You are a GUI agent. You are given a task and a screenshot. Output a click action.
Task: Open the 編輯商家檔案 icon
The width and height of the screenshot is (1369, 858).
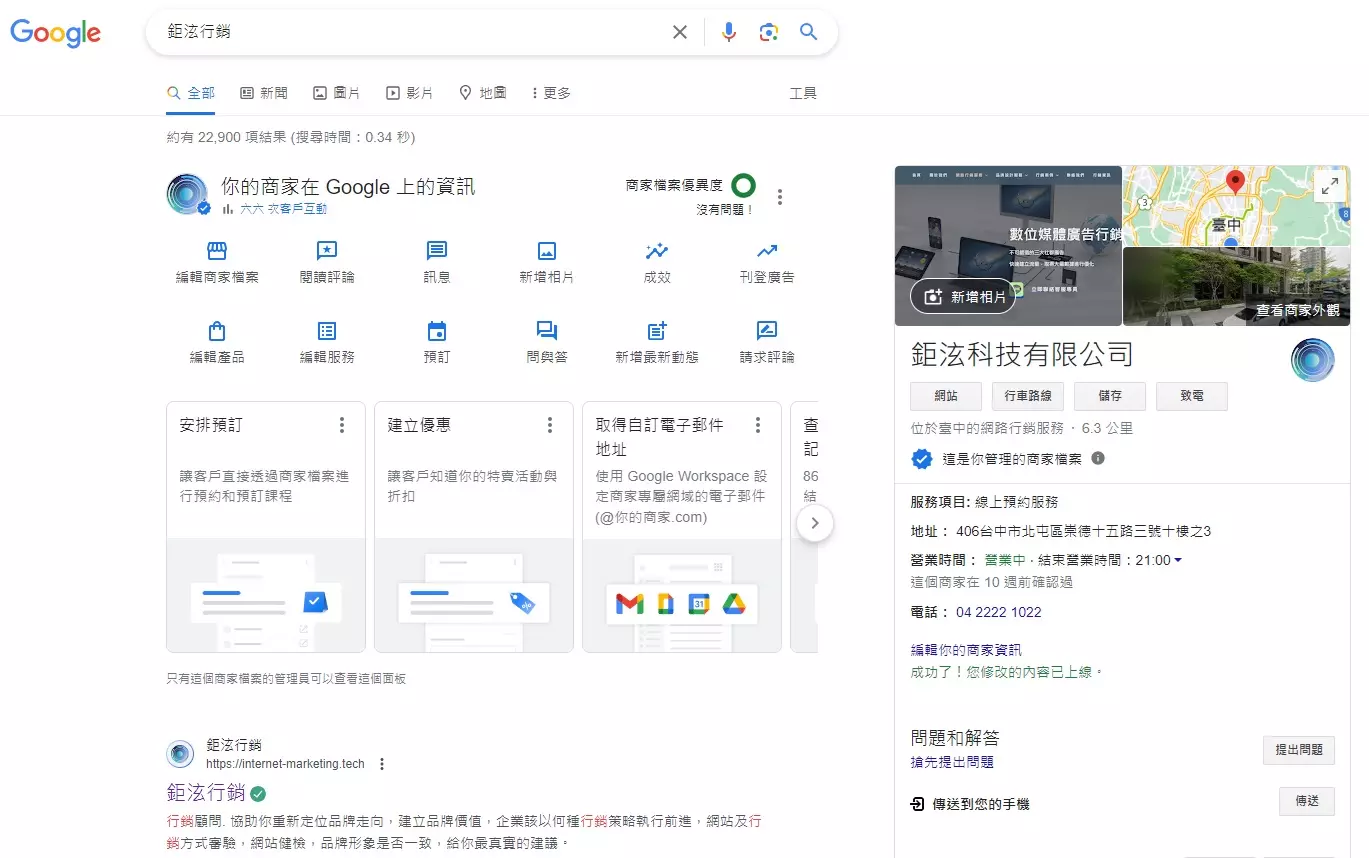click(216, 254)
